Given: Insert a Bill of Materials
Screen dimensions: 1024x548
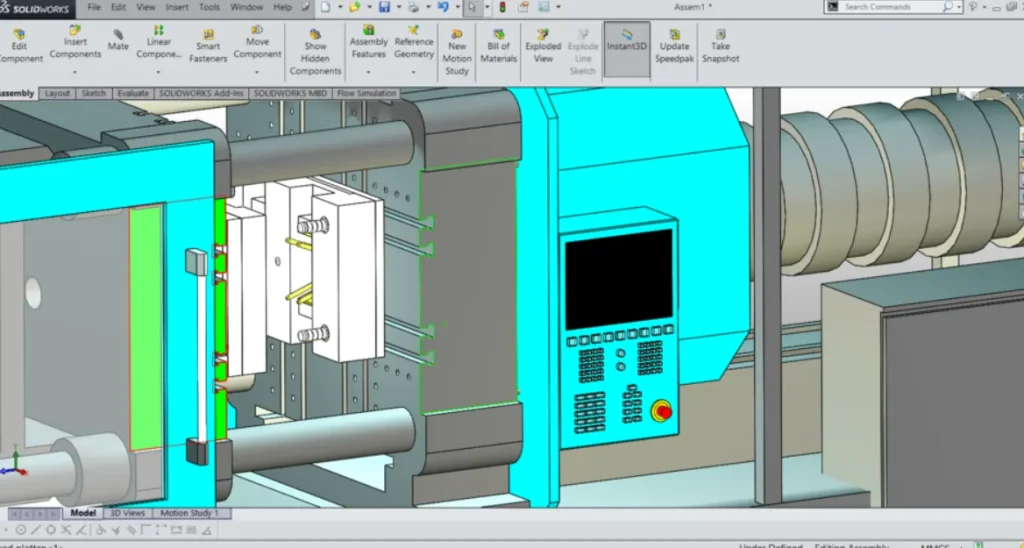Looking at the screenshot, I should click(499, 46).
